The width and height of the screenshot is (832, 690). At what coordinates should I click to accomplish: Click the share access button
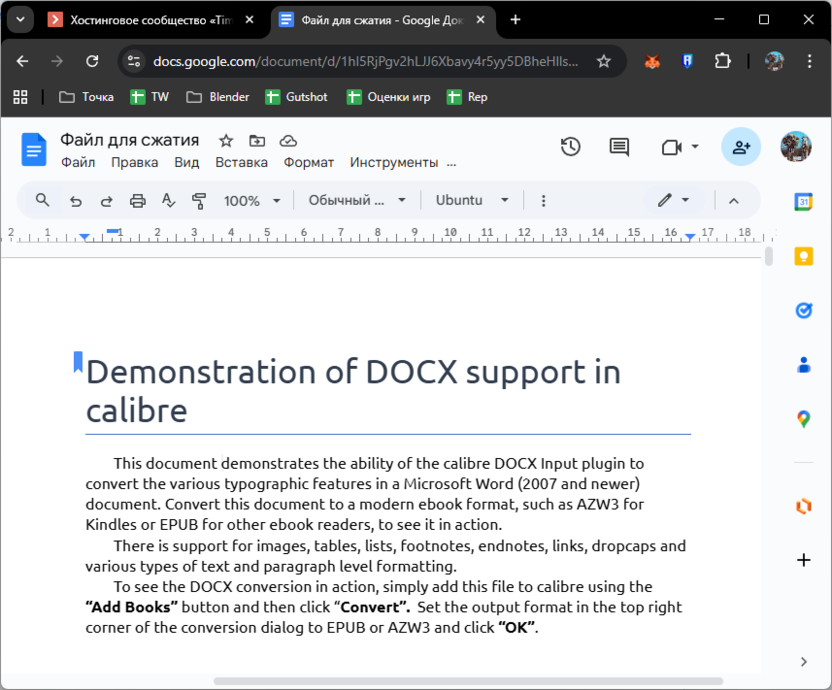[741, 147]
